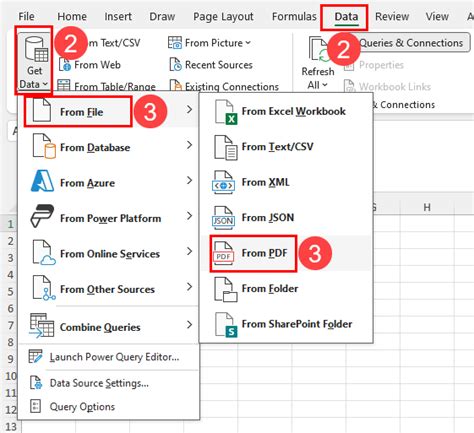Open the Launch Power Query Editor icon

point(35,356)
